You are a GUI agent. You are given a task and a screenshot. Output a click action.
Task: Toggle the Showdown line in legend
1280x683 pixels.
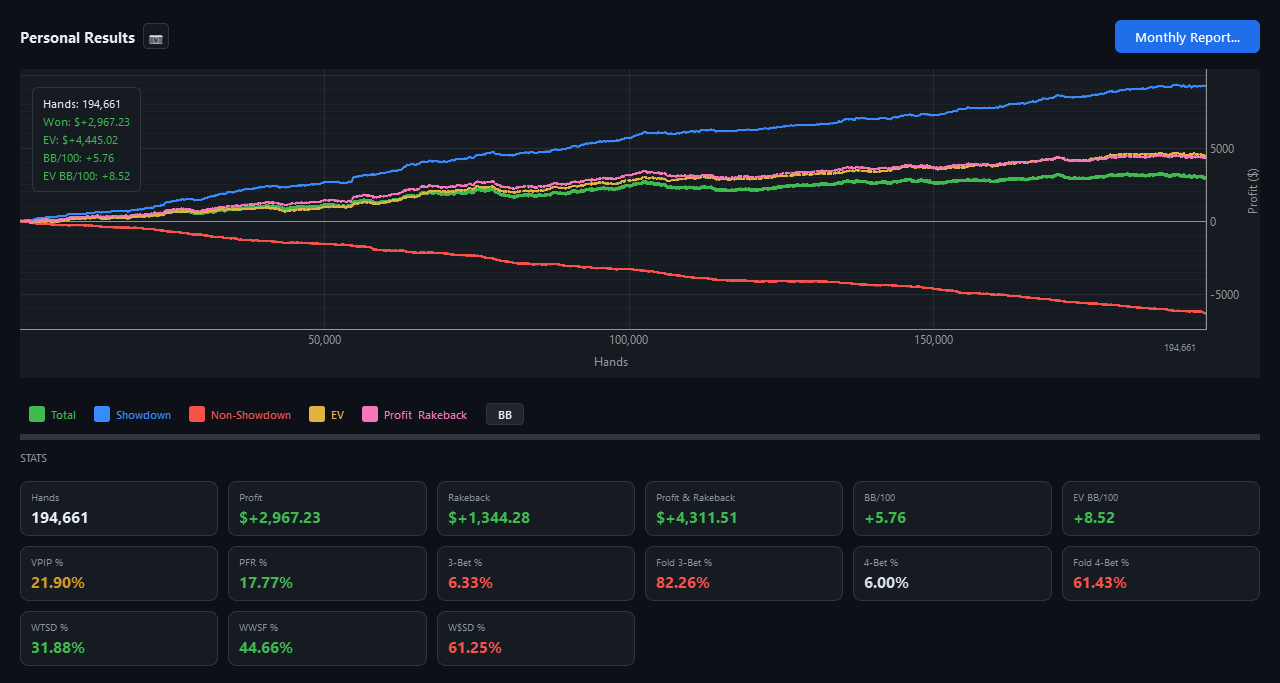(132, 414)
